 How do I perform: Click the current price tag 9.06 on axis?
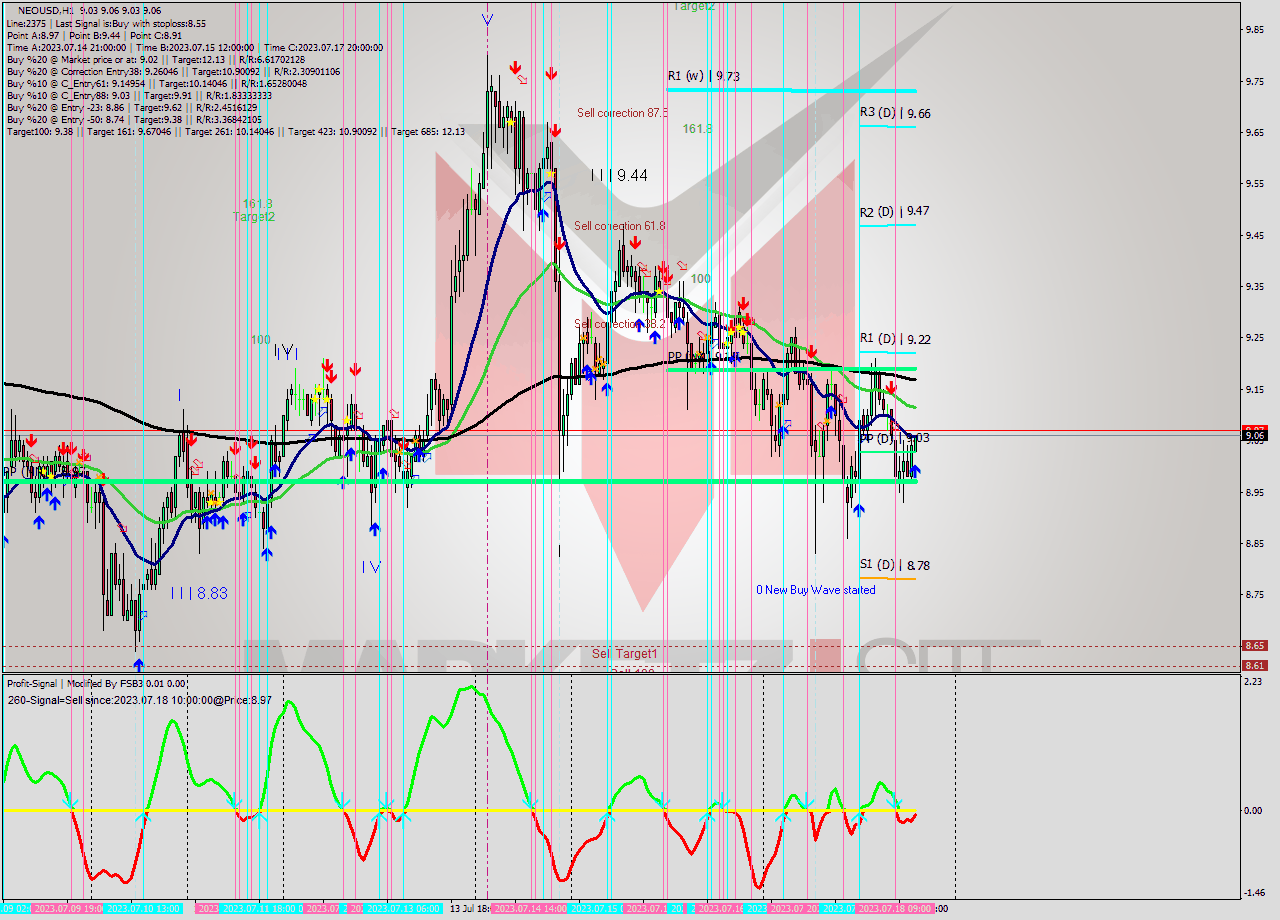(1254, 434)
